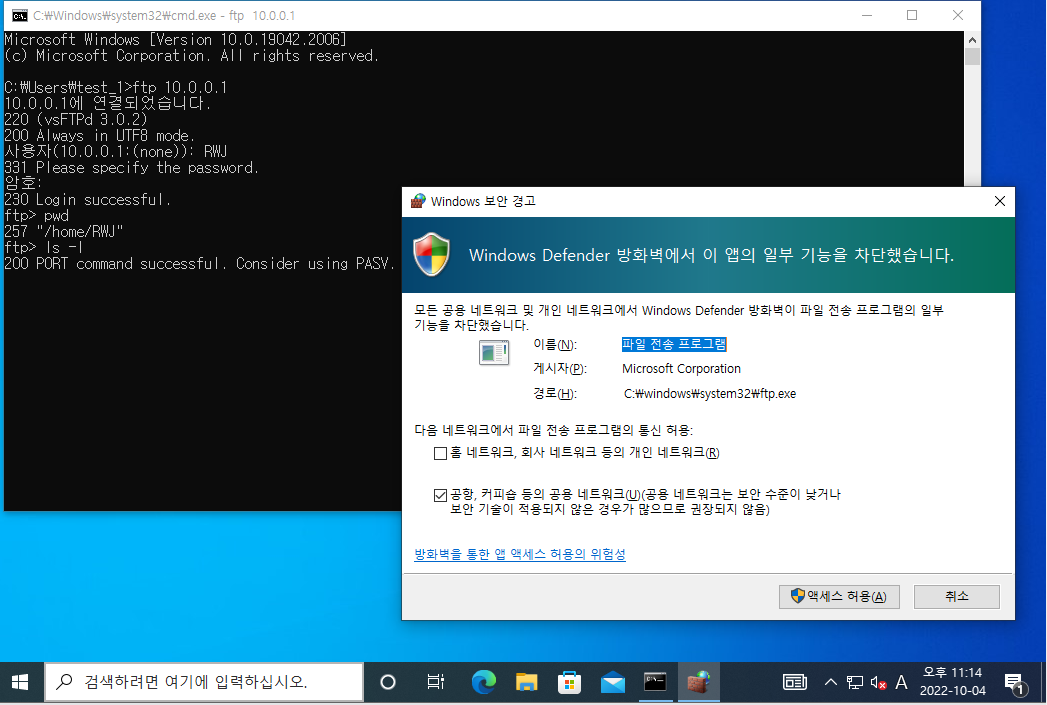Show hidden system tray icons

point(830,682)
